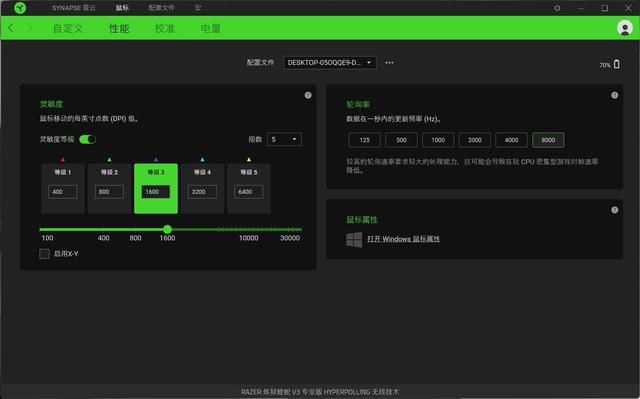Switch to the 校准 tab
Screen dimensions: 640x399
click(x=165, y=28)
